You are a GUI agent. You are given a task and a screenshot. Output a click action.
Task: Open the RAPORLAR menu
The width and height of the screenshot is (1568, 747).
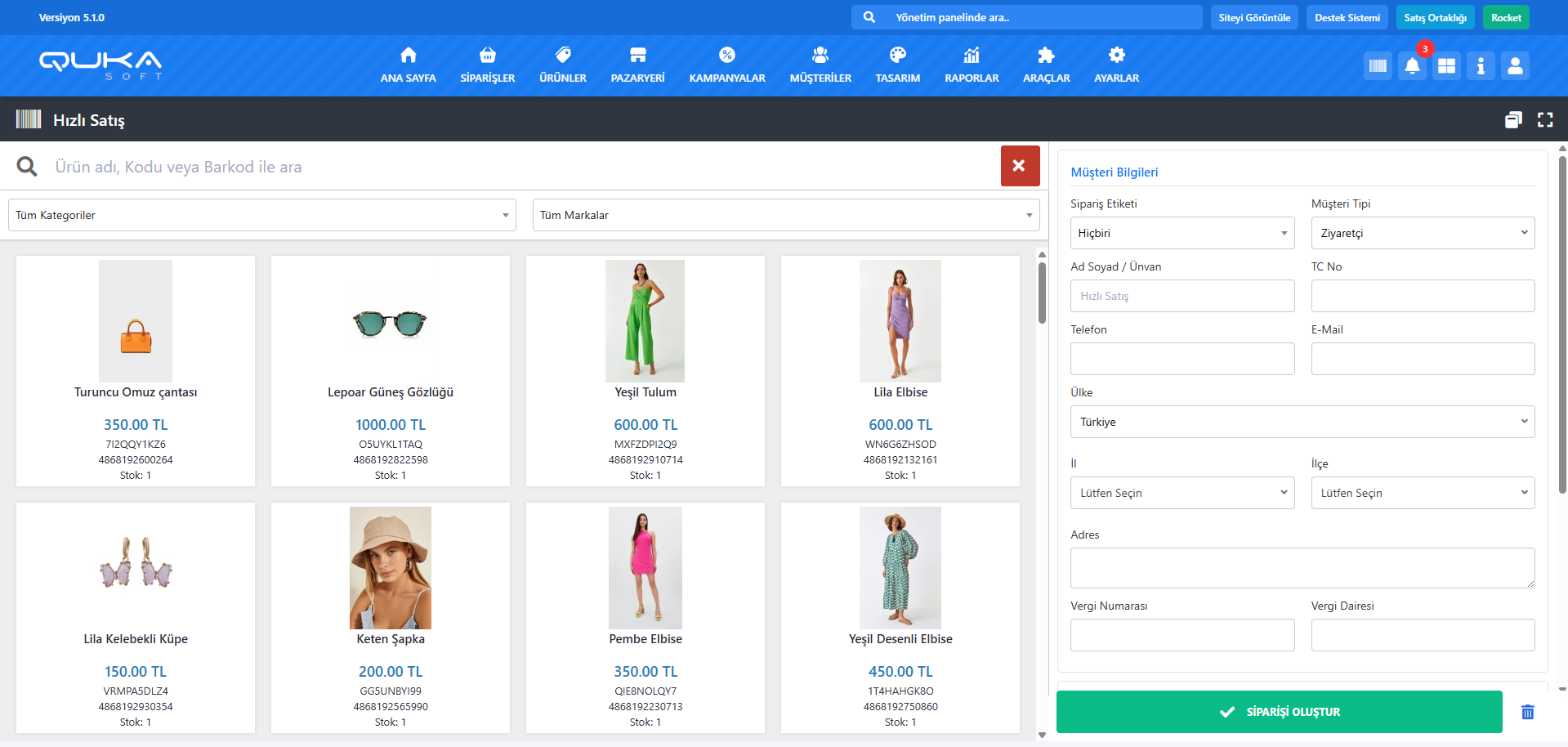[x=971, y=65]
